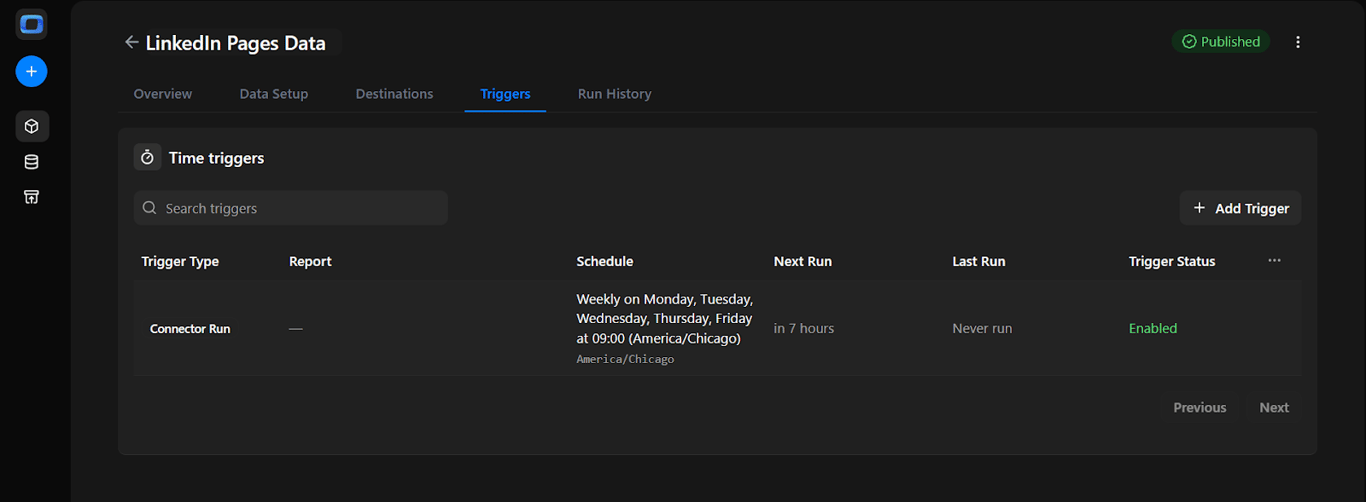Select the Triggers tab
This screenshot has width=1366, height=502.
tap(505, 94)
